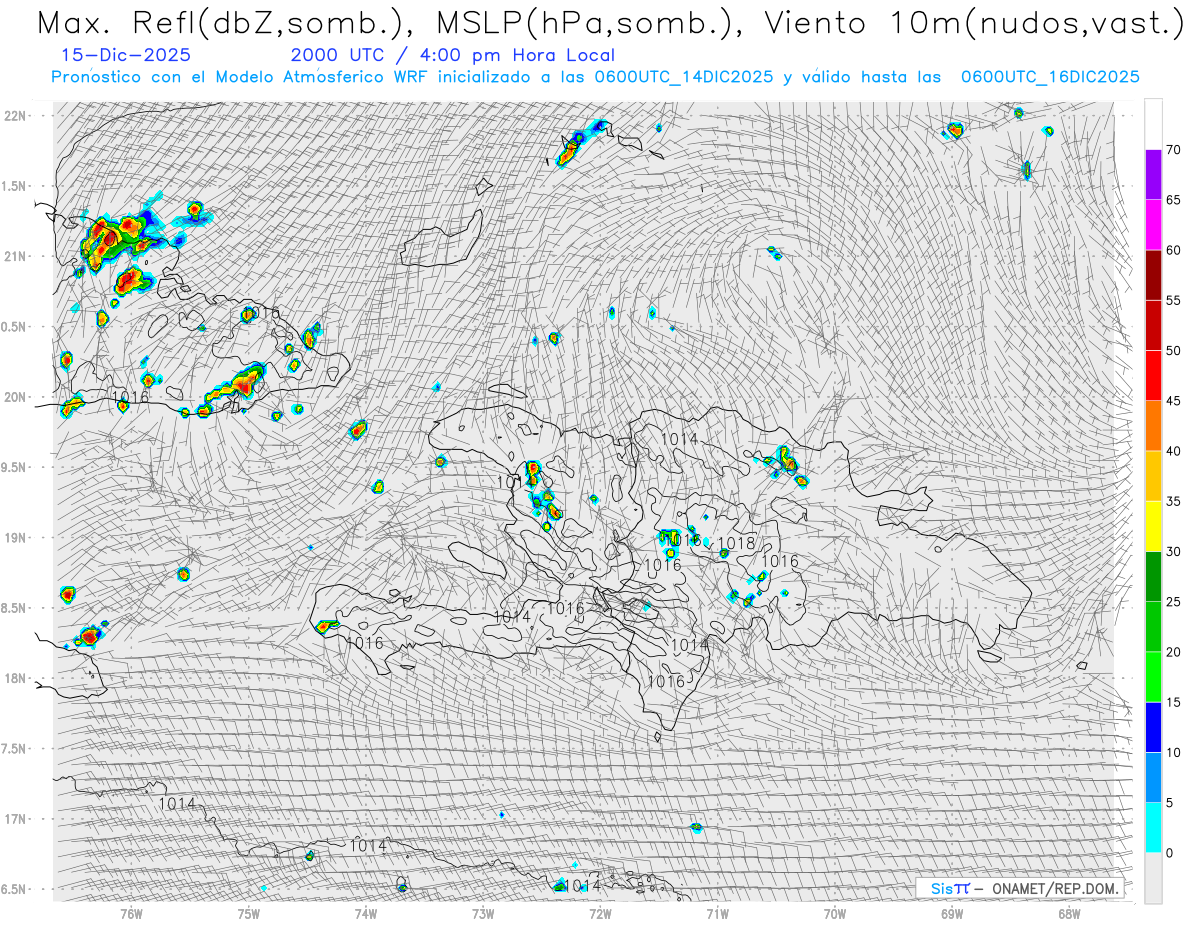Click the colorbar value label '15'
Screen dimensions: 1200x927
tap(1173, 702)
